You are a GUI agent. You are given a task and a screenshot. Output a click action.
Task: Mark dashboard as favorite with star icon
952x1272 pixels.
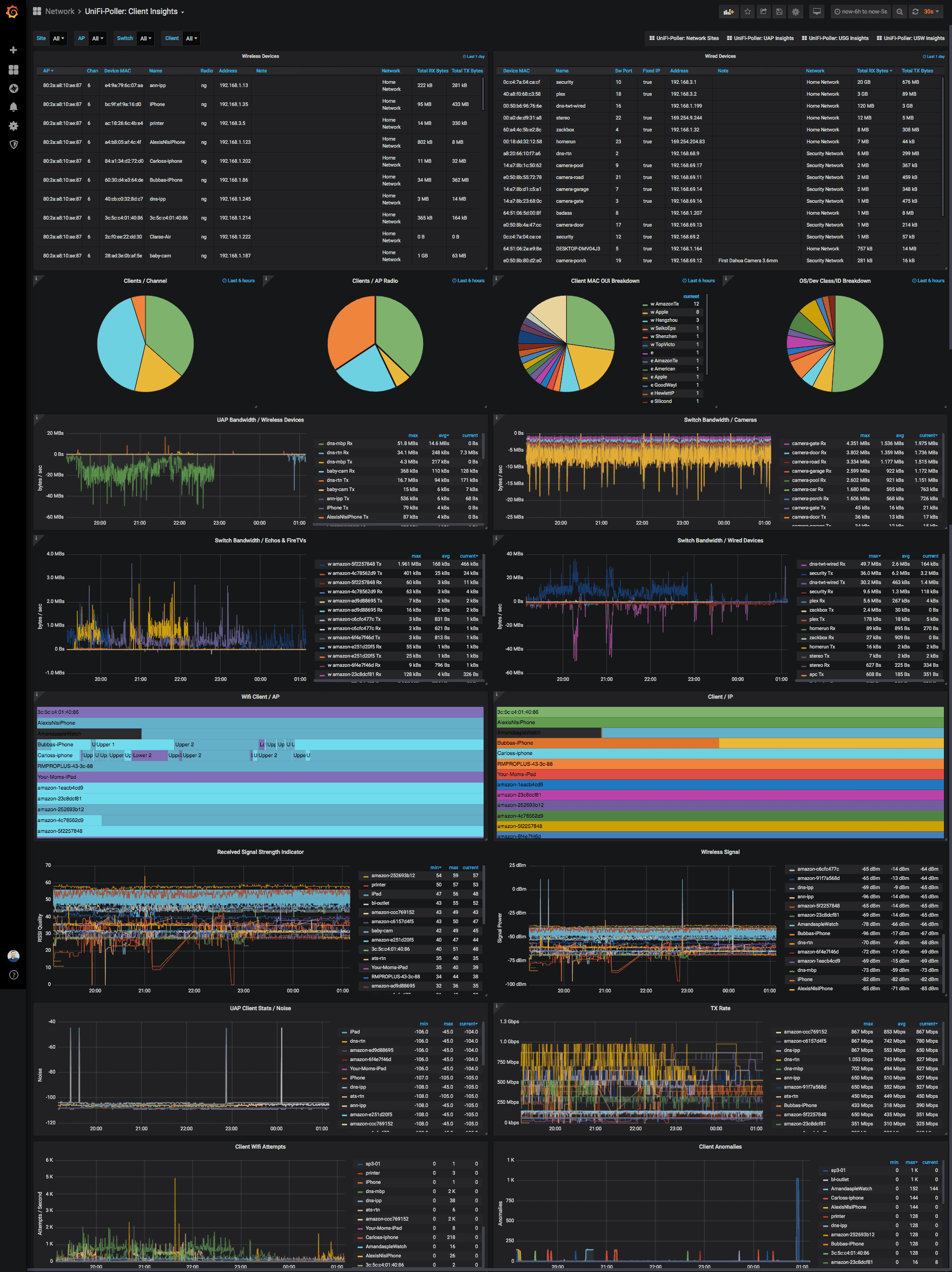(x=747, y=11)
